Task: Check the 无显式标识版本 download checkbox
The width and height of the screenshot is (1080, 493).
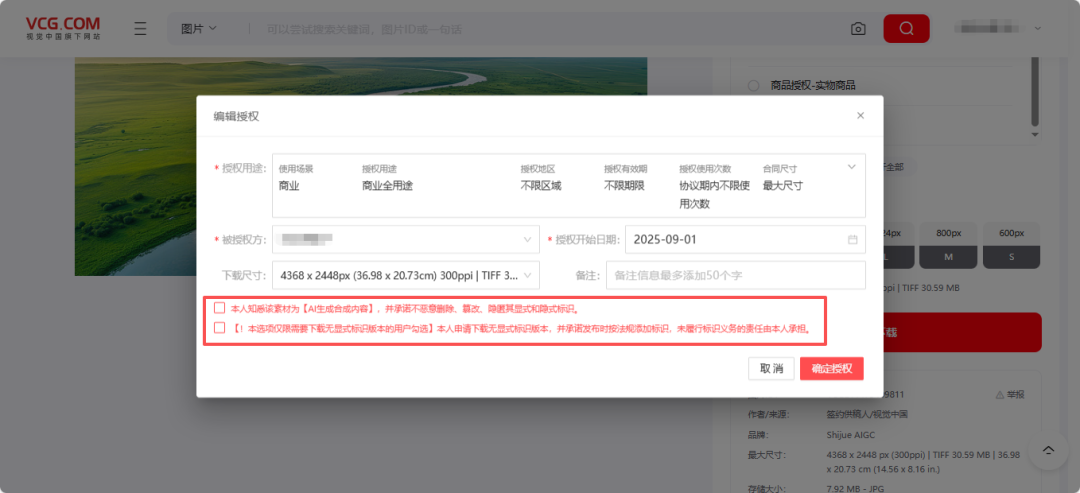Action: (x=220, y=328)
